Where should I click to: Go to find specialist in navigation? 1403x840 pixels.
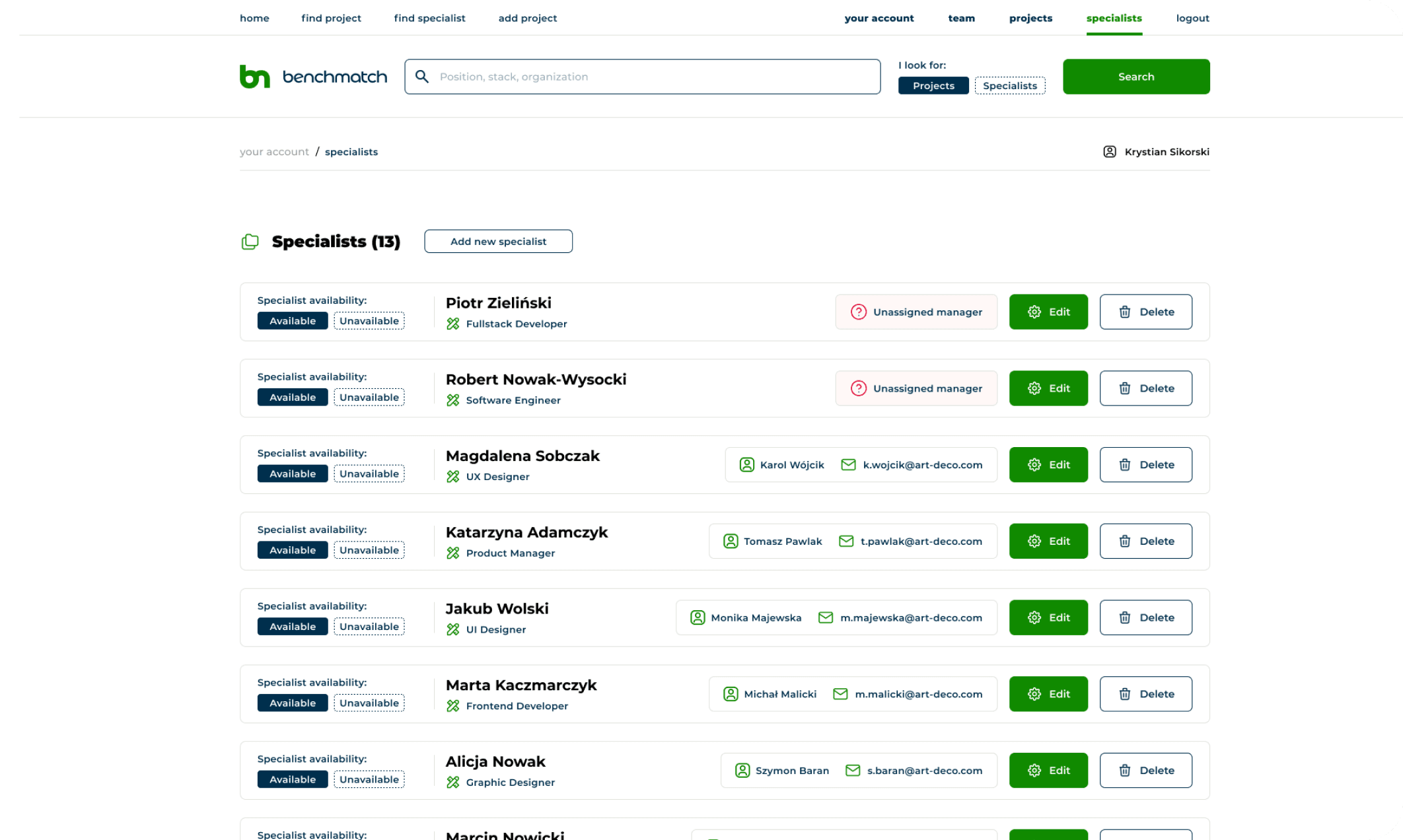[429, 18]
